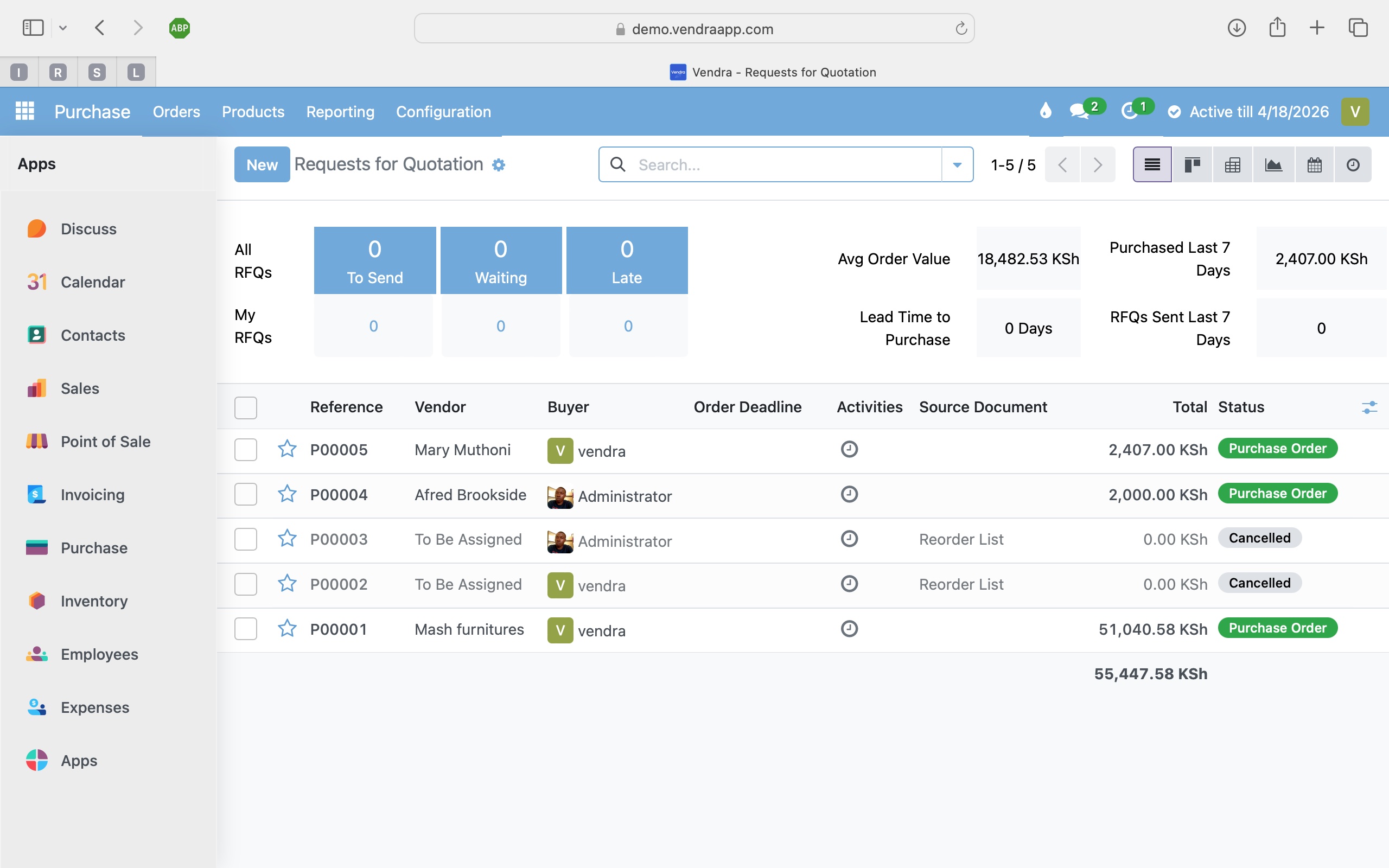Image resolution: width=1389 pixels, height=868 pixels.
Task: Switch to the Kanban view
Action: (x=1192, y=164)
